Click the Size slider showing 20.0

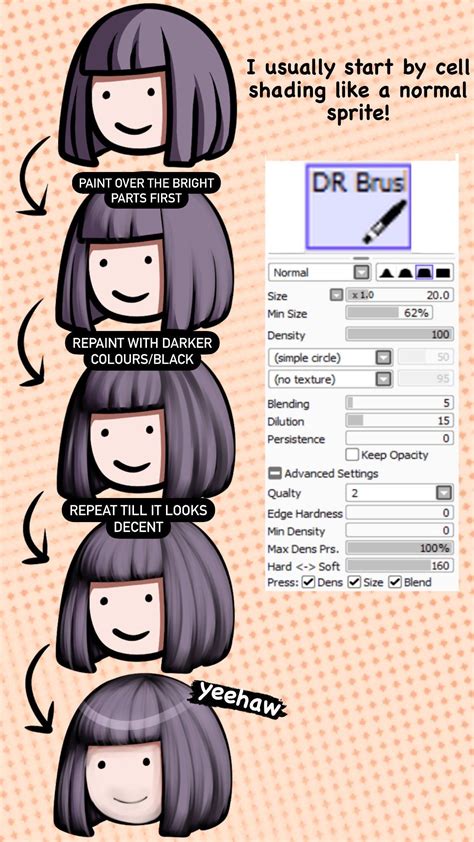point(400,295)
